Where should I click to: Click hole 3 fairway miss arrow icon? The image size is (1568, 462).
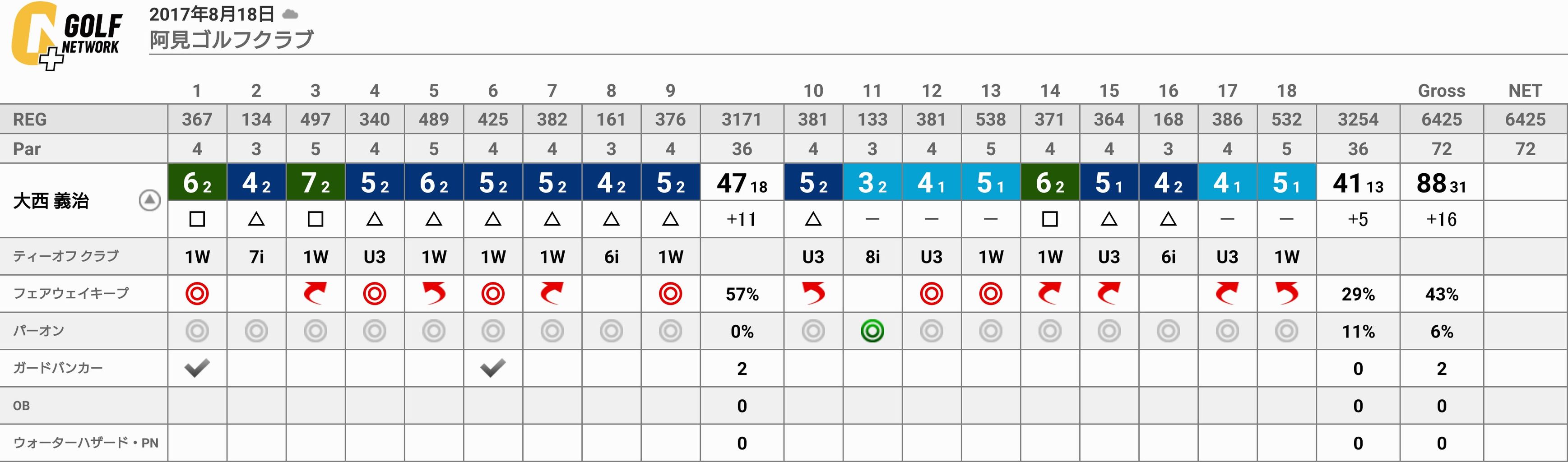coord(315,293)
